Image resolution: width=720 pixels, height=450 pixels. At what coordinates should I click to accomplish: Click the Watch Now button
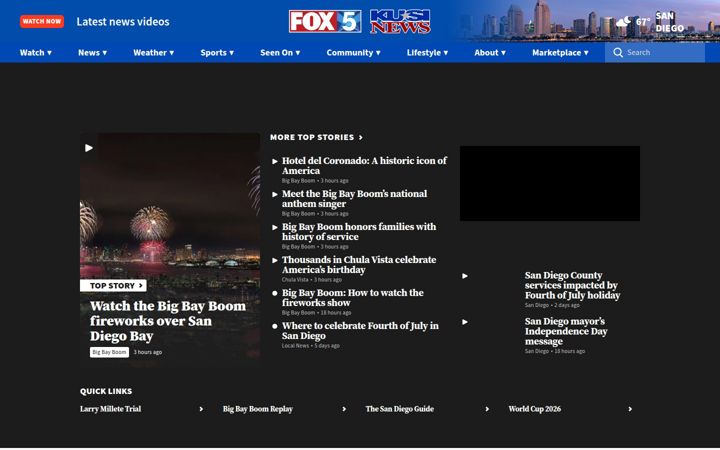[x=42, y=21]
